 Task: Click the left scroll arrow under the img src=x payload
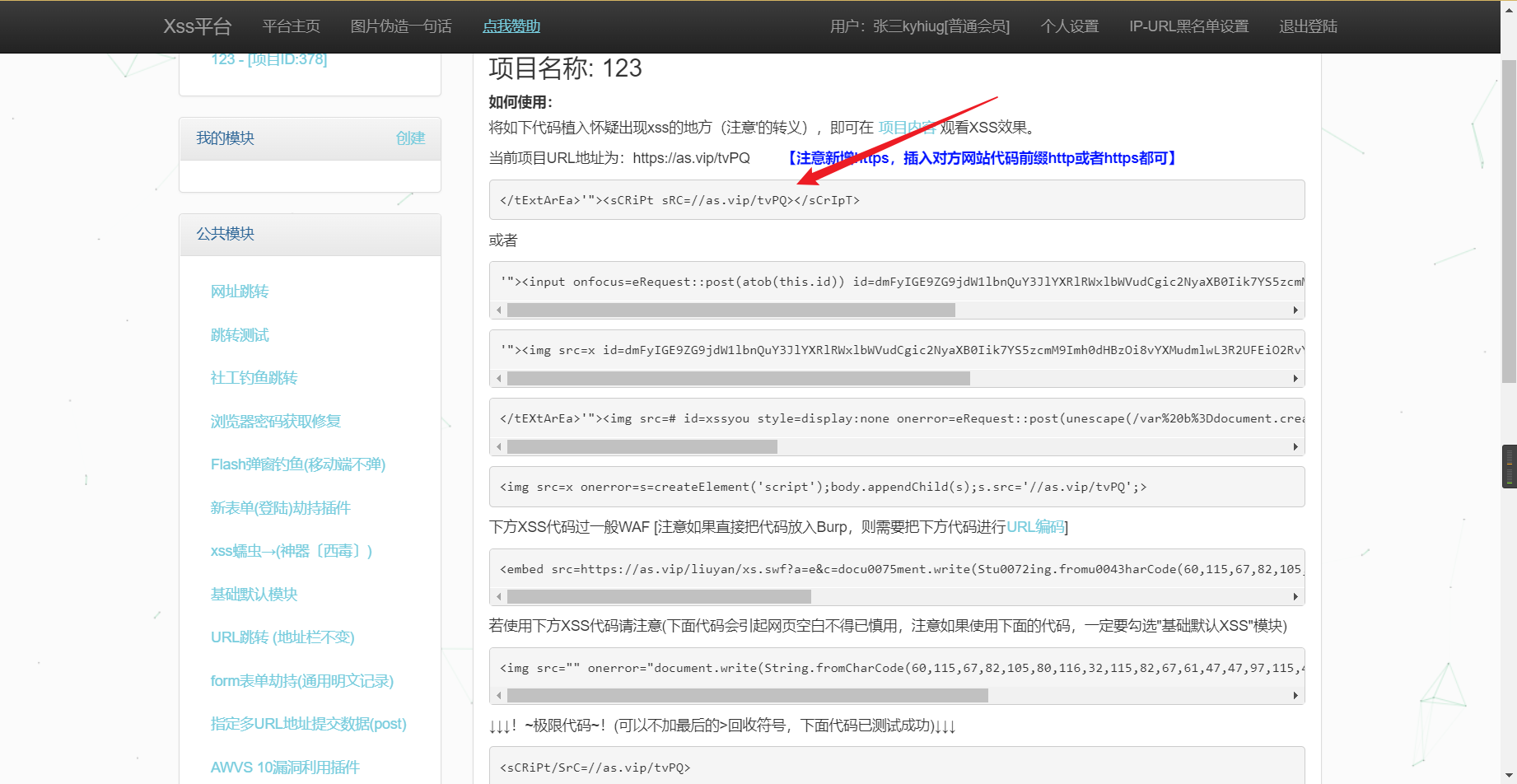pos(498,378)
